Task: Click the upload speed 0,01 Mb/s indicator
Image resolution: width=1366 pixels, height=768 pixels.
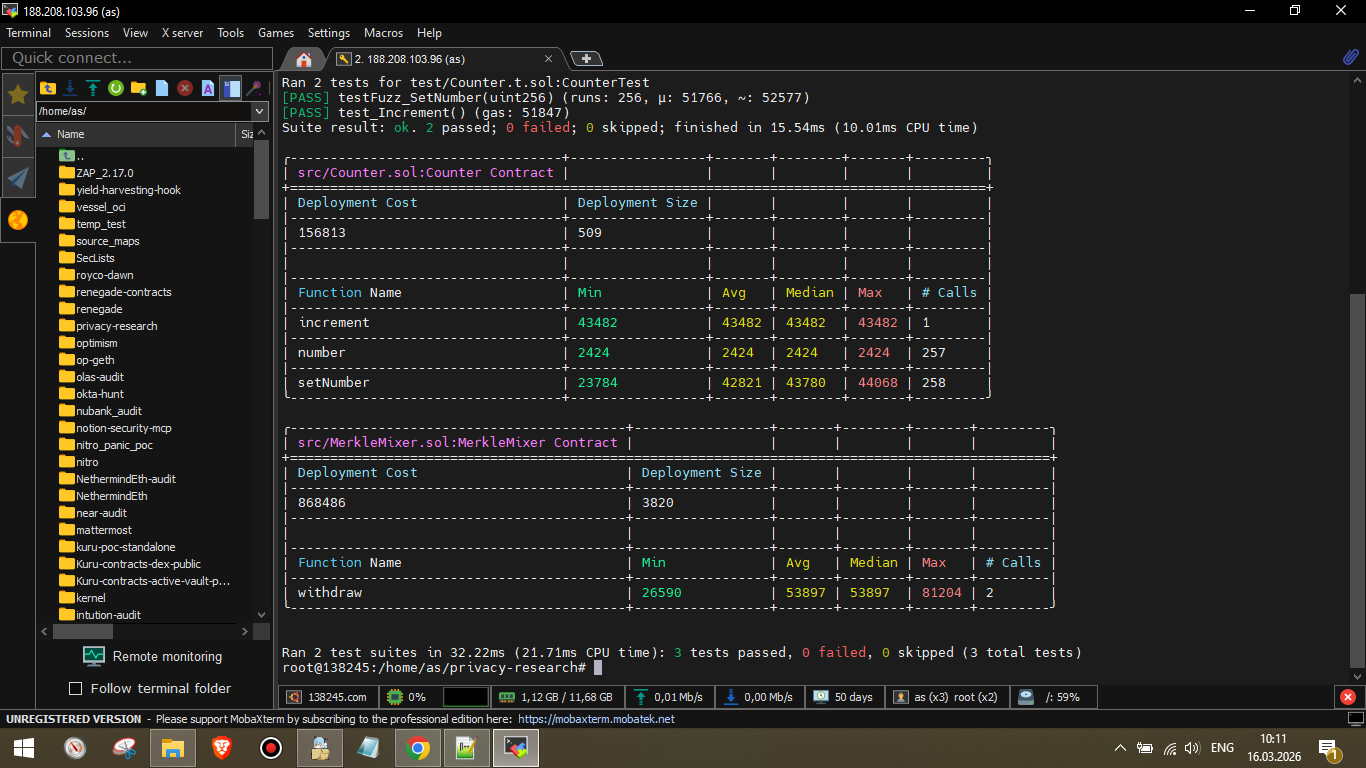Action: click(669, 697)
